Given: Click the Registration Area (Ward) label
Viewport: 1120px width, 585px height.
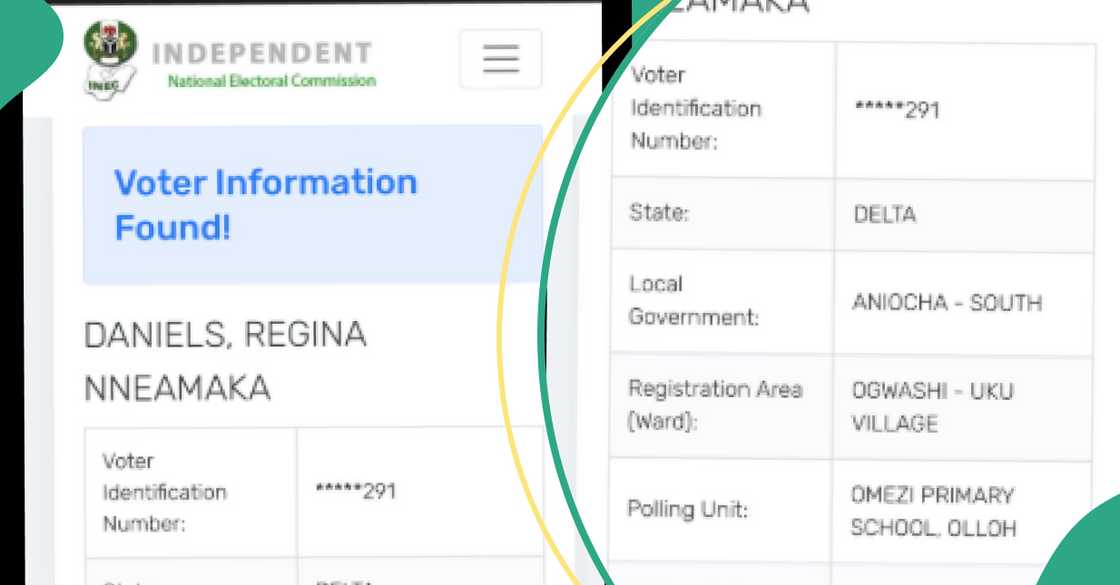Looking at the screenshot, I should click(x=714, y=405).
